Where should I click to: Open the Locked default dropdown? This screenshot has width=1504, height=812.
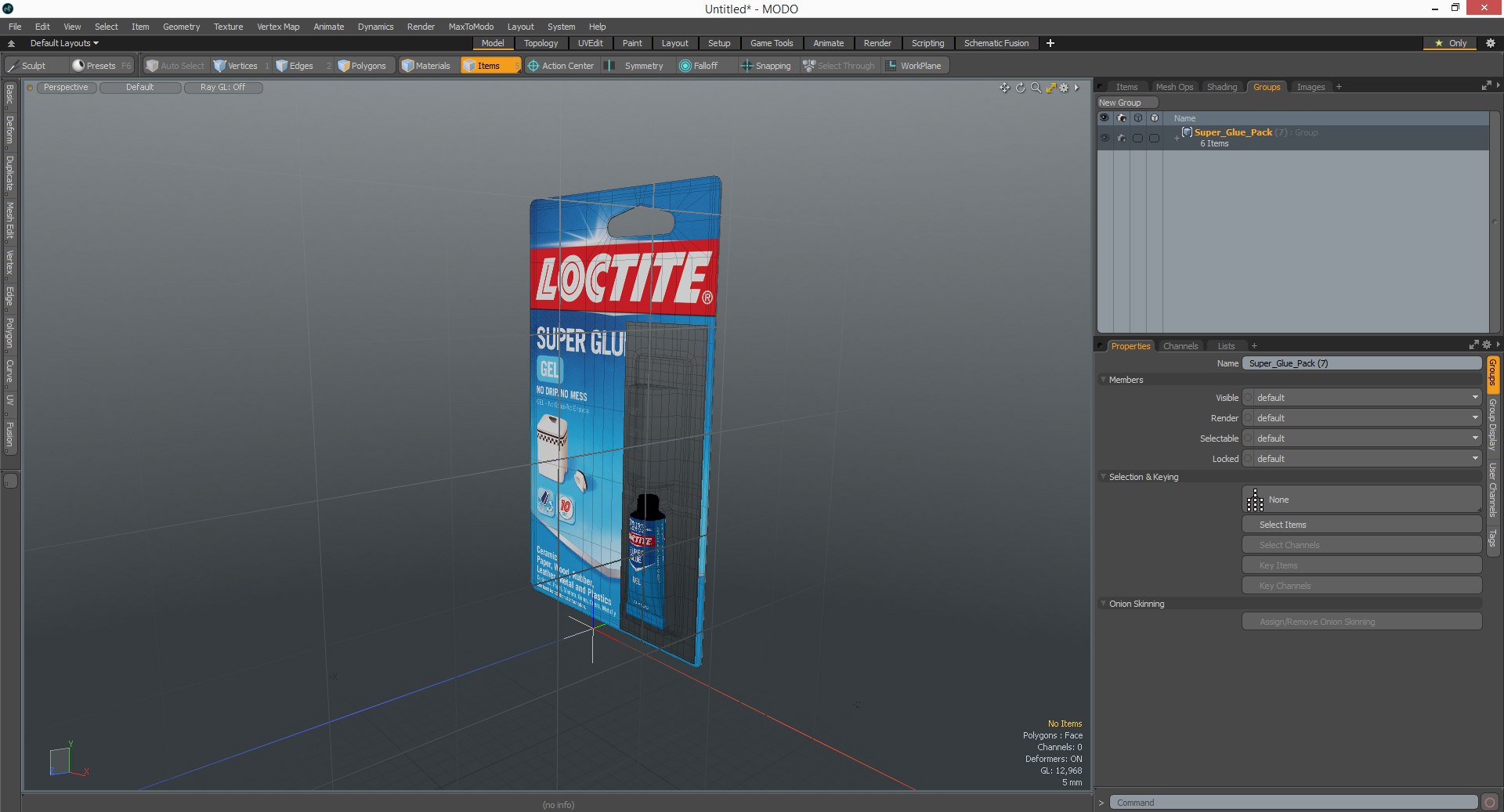pos(1367,459)
